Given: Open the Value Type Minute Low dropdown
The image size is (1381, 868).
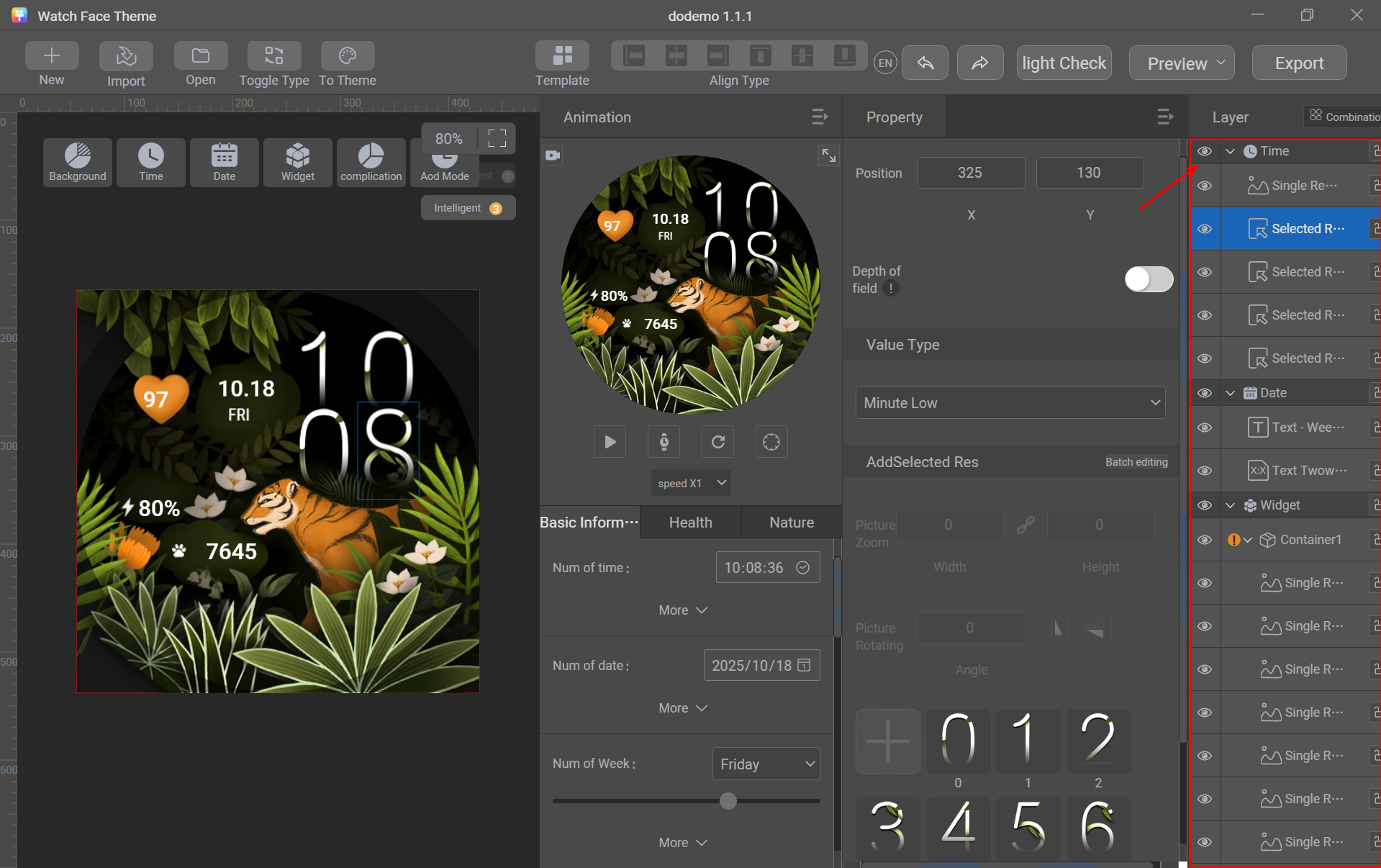Looking at the screenshot, I should tap(1009, 402).
